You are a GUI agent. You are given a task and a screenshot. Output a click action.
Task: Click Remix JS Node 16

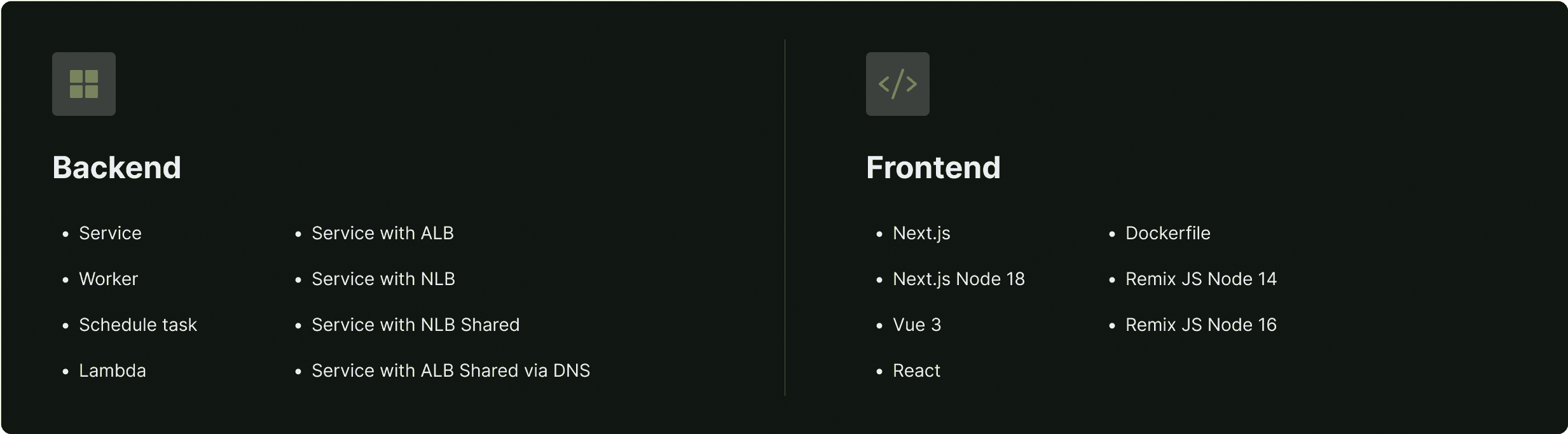coord(1200,325)
